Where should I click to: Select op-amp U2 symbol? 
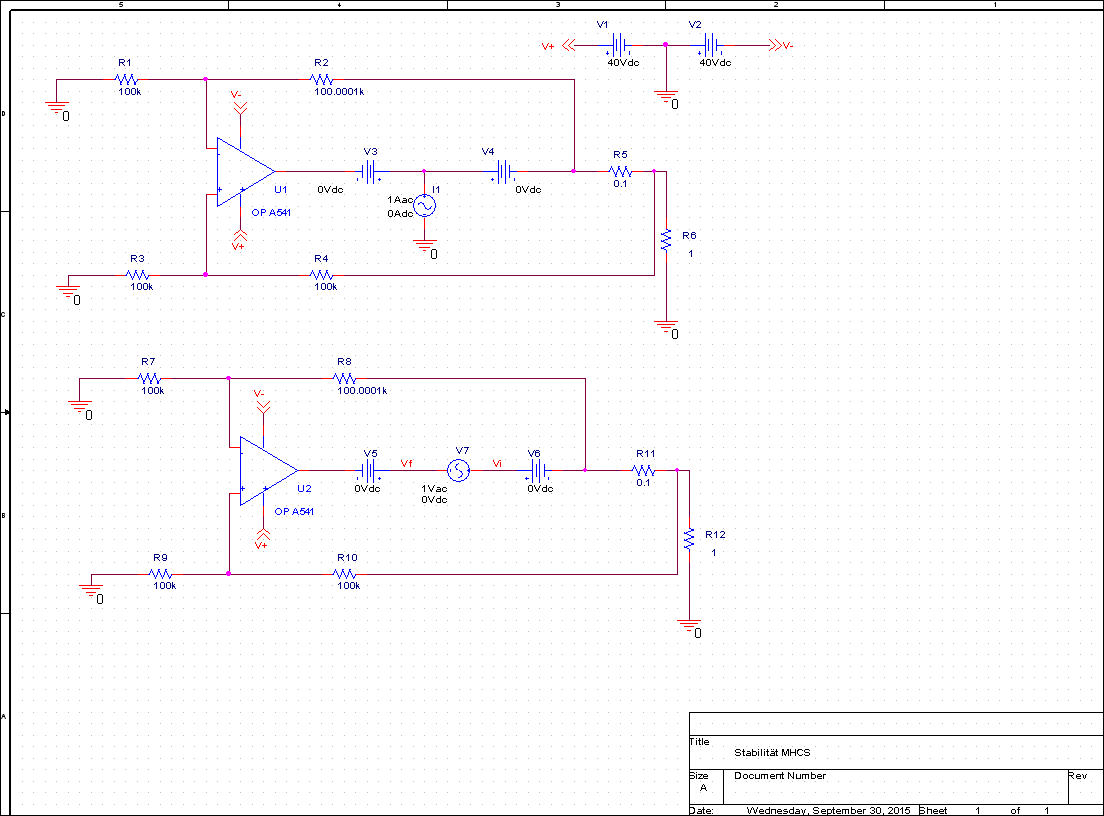(268, 470)
